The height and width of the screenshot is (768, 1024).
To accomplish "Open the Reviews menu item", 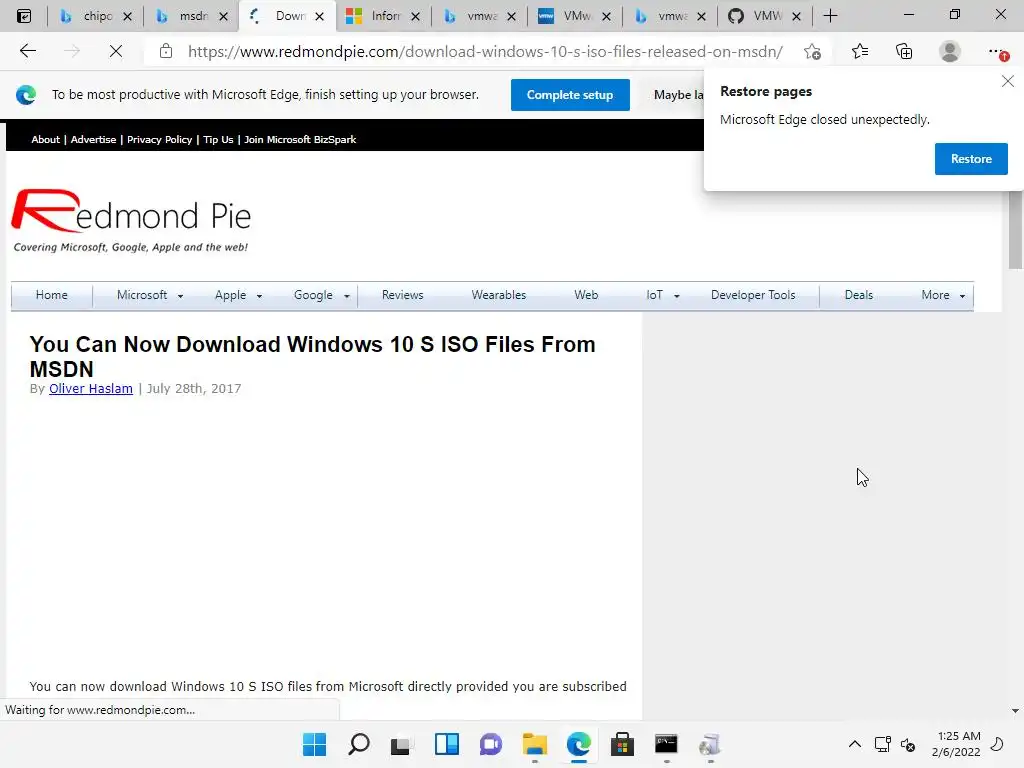I will point(402,295).
